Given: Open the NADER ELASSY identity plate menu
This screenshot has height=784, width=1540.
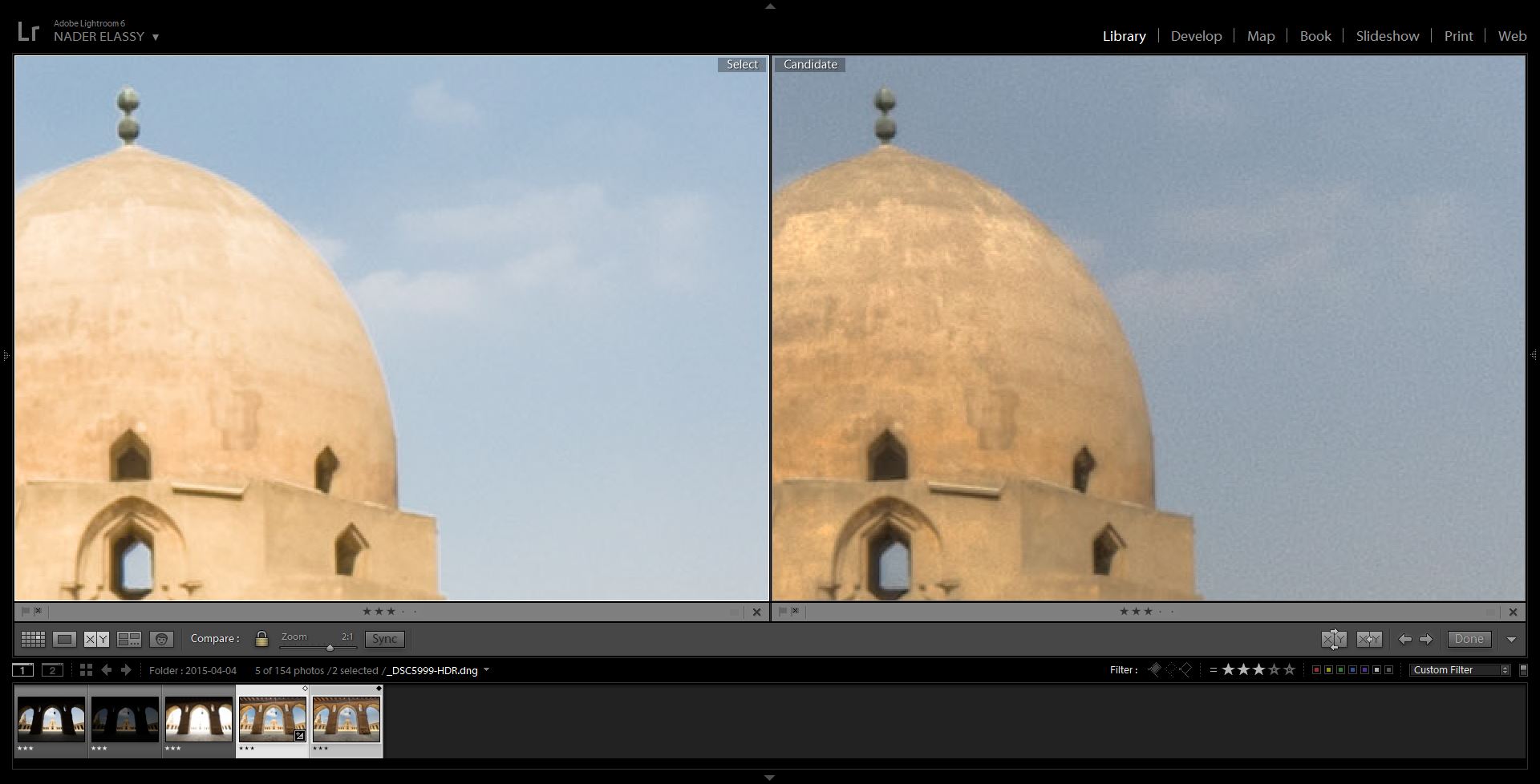Looking at the screenshot, I should (107, 37).
